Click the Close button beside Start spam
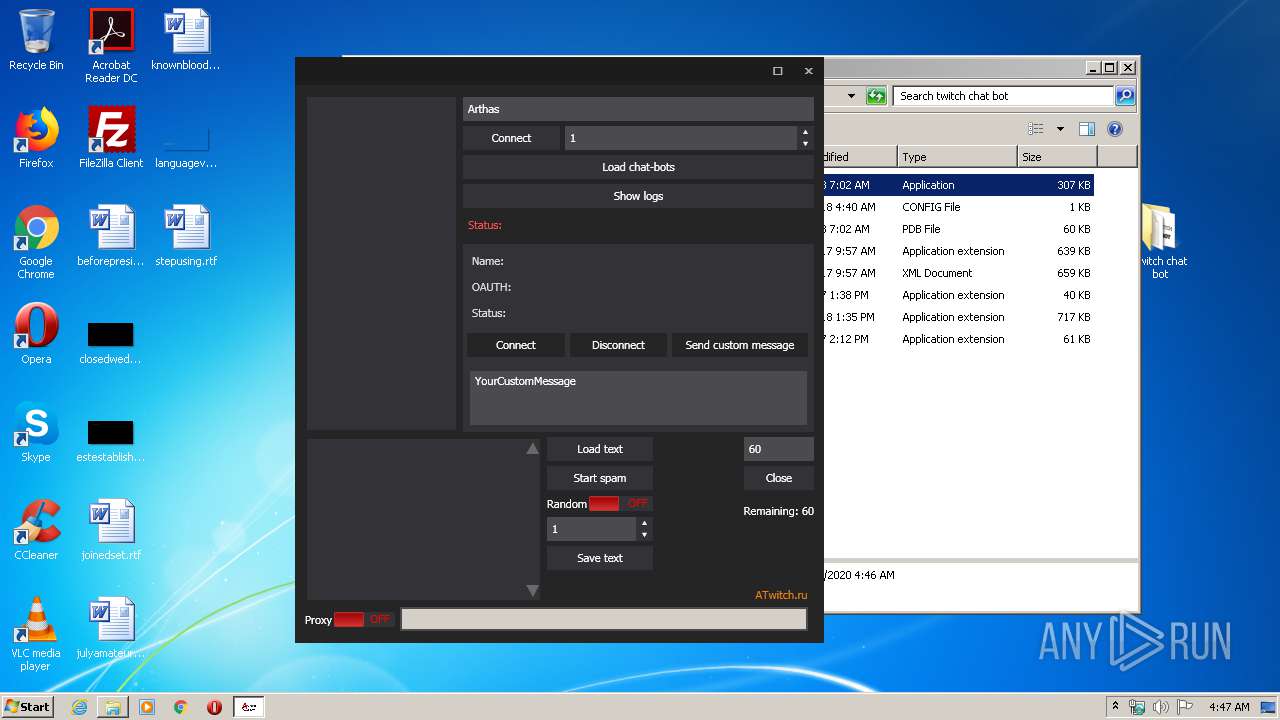Image resolution: width=1280 pixels, height=720 pixels. pos(779,478)
